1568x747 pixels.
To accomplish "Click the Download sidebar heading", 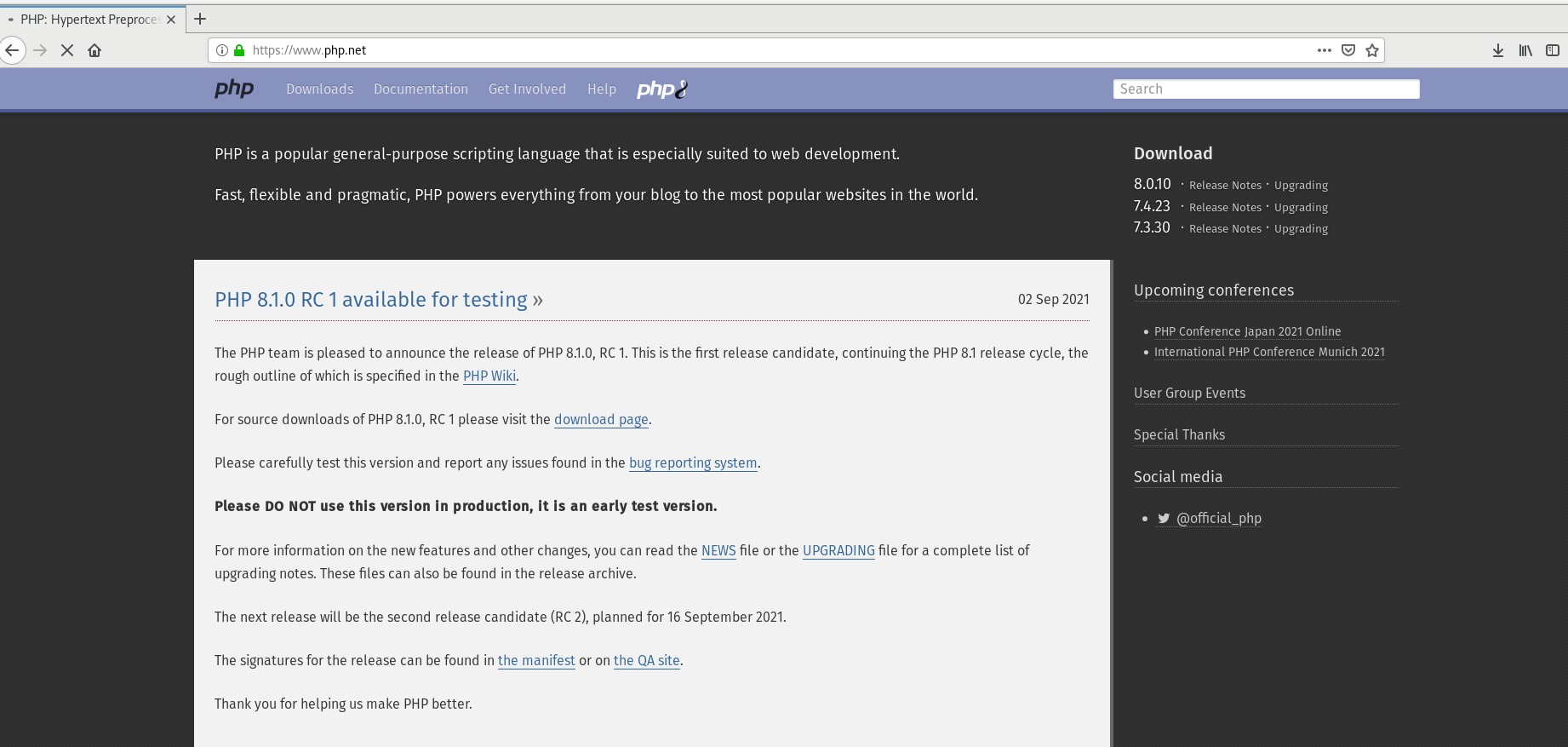I will click(x=1173, y=153).
